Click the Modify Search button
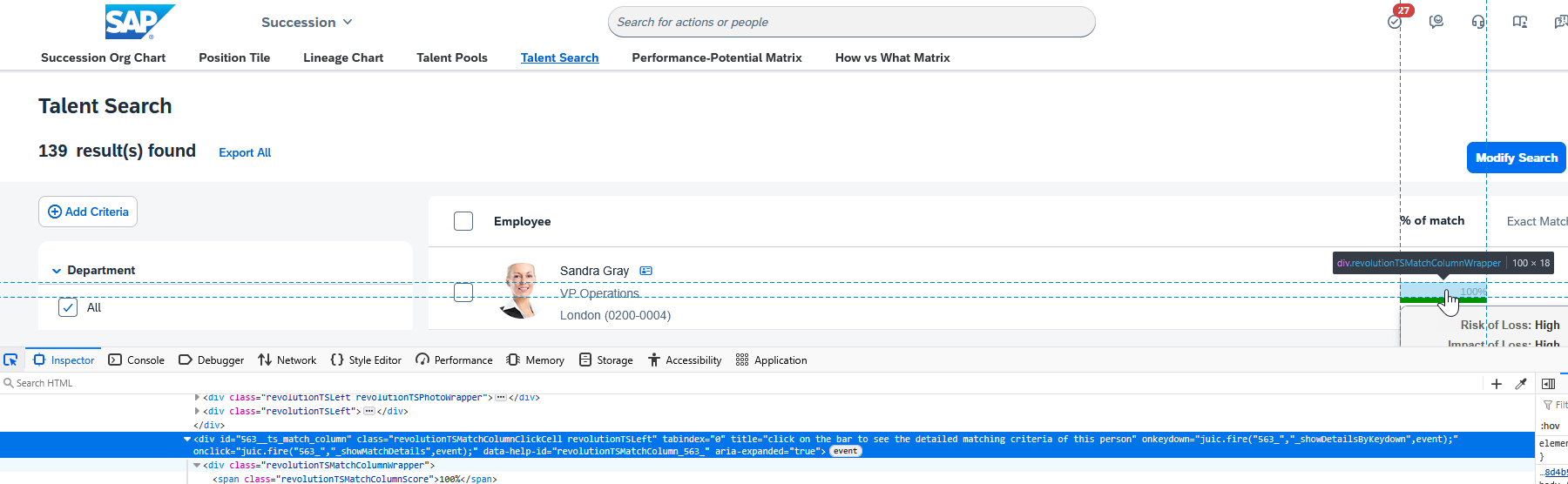This screenshot has width=1568, height=484. (1517, 158)
